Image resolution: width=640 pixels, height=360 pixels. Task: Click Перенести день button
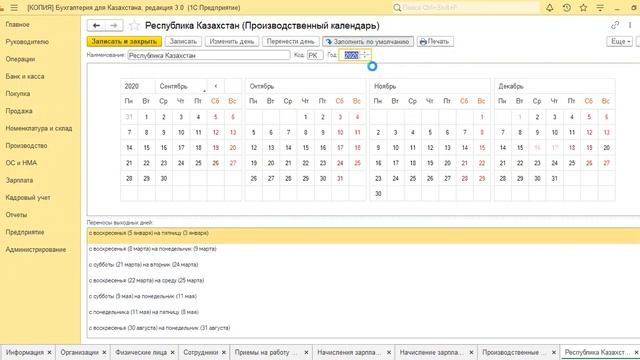(x=290, y=41)
